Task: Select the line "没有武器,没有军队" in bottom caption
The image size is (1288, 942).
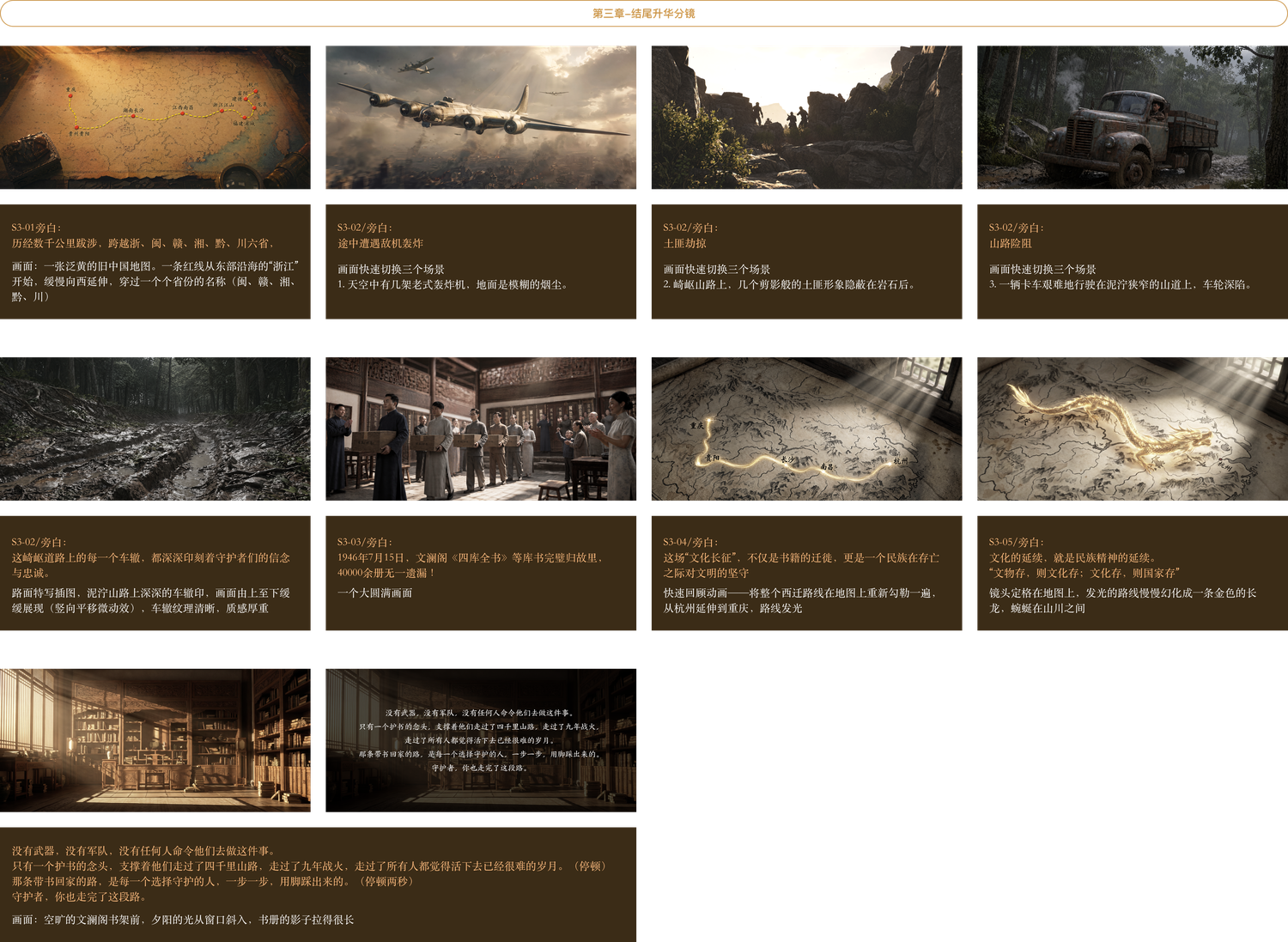Action: click(145, 851)
